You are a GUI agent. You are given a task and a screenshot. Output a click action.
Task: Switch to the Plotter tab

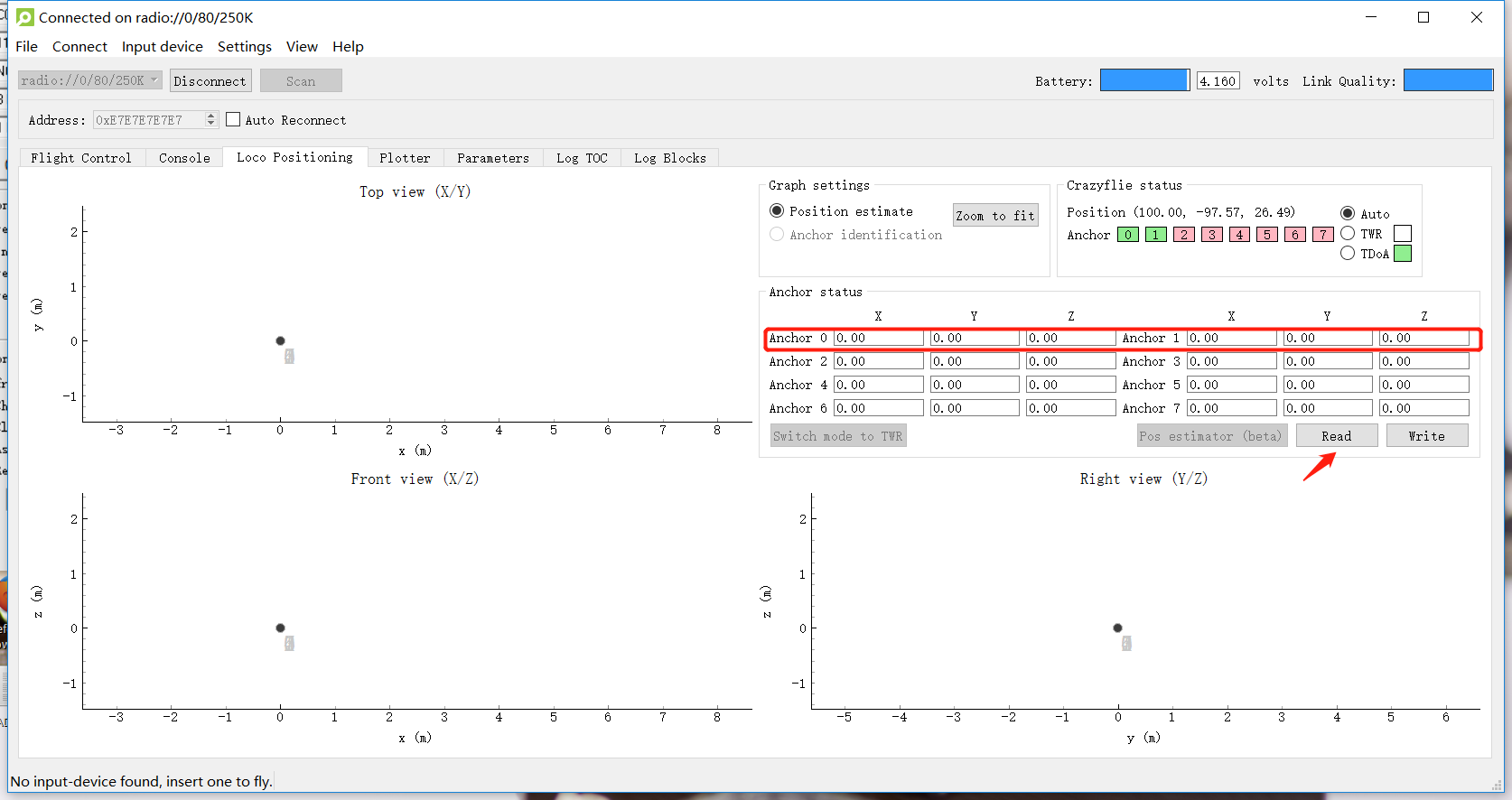pos(405,158)
